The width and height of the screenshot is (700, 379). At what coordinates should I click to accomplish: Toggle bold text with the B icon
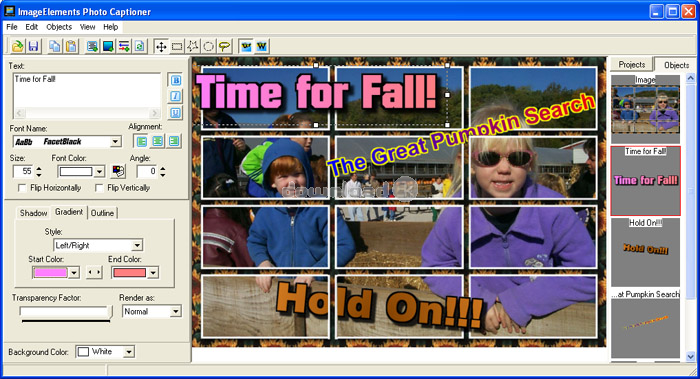[175, 80]
